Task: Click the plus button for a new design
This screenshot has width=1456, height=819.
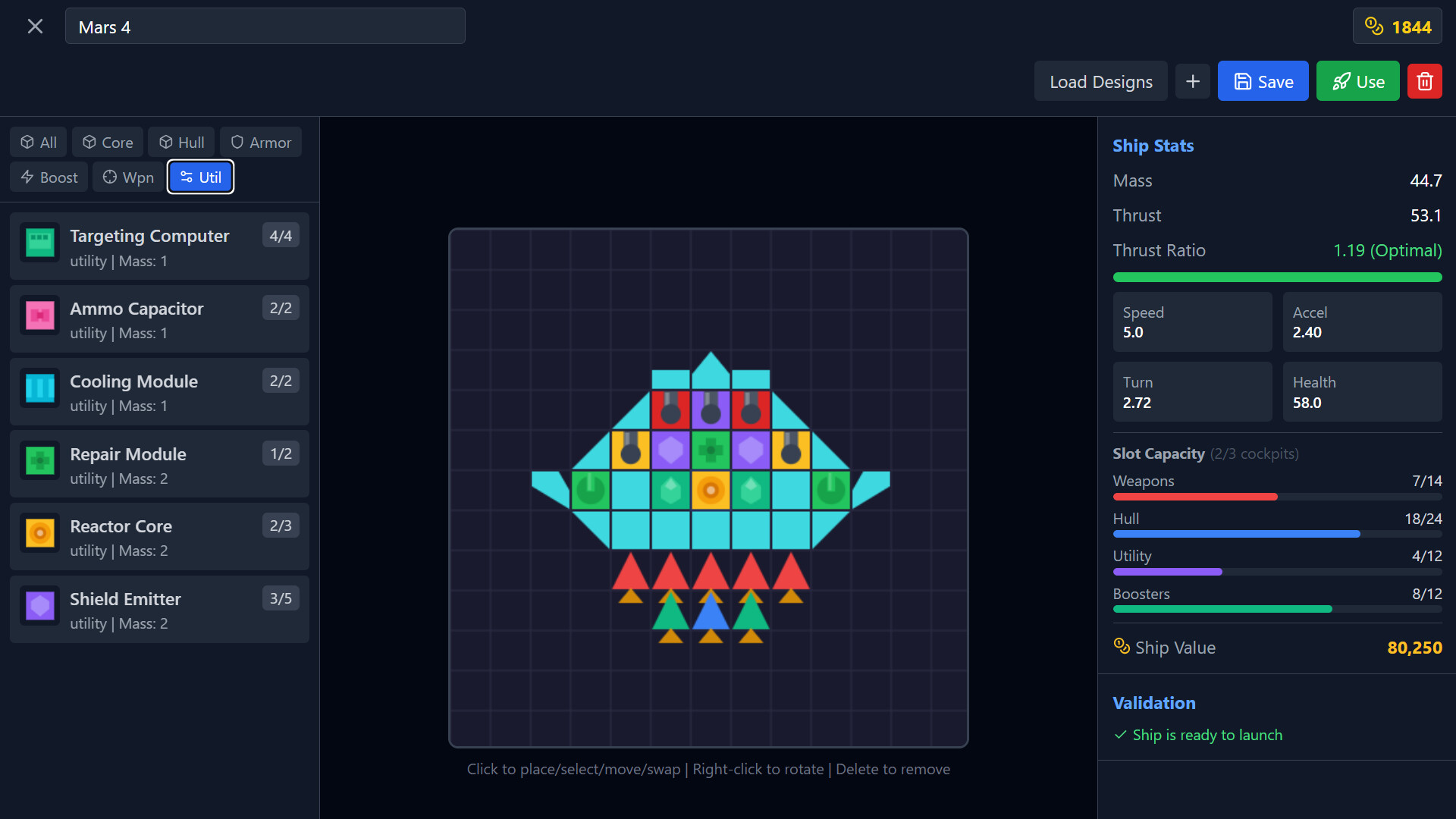Action: [x=1192, y=81]
